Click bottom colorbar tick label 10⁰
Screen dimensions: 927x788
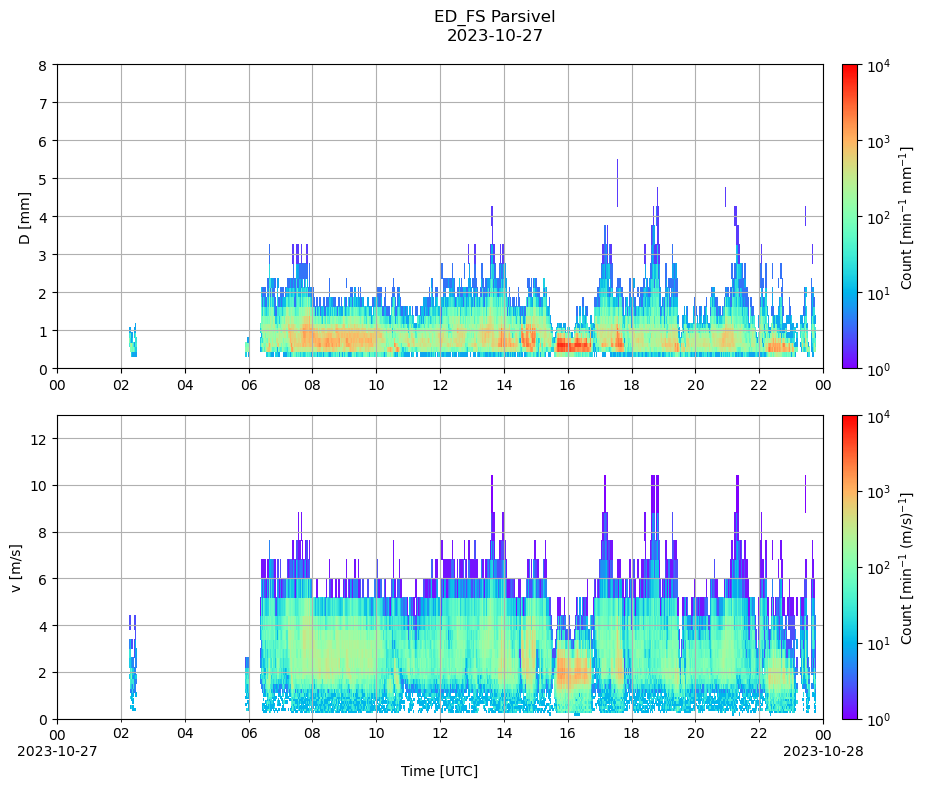tap(879, 721)
